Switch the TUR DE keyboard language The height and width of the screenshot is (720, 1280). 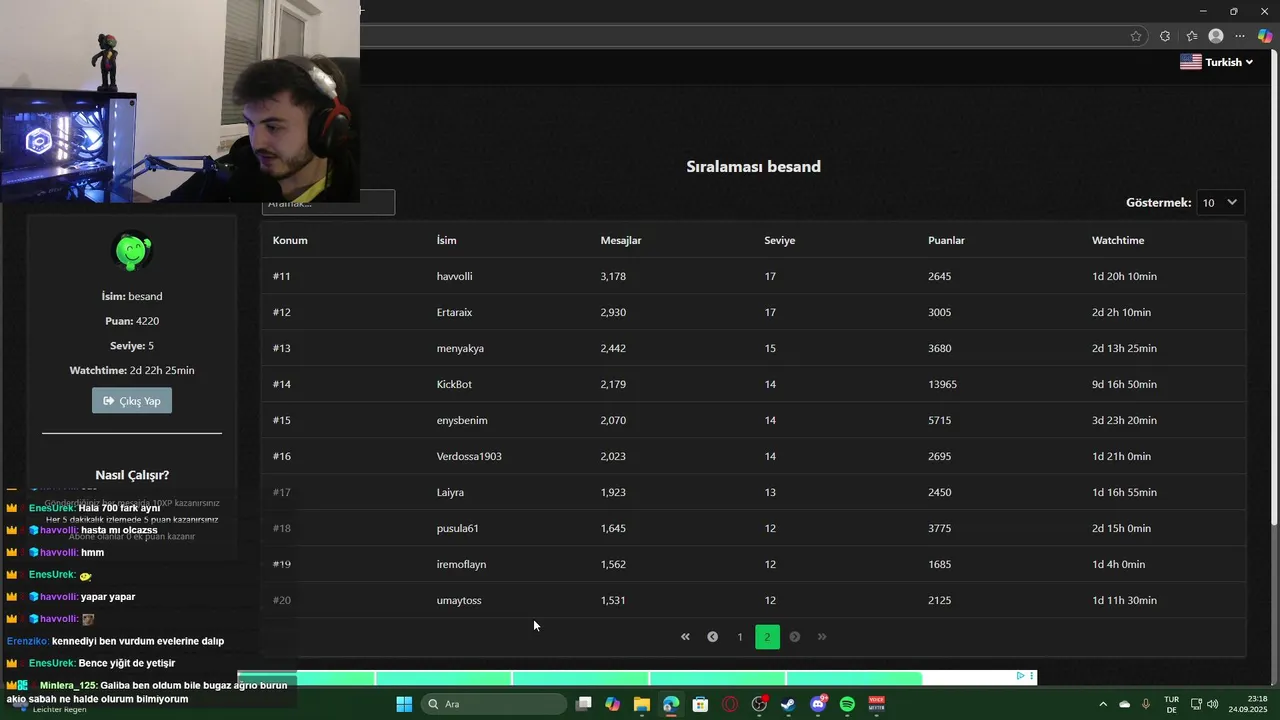1171,704
